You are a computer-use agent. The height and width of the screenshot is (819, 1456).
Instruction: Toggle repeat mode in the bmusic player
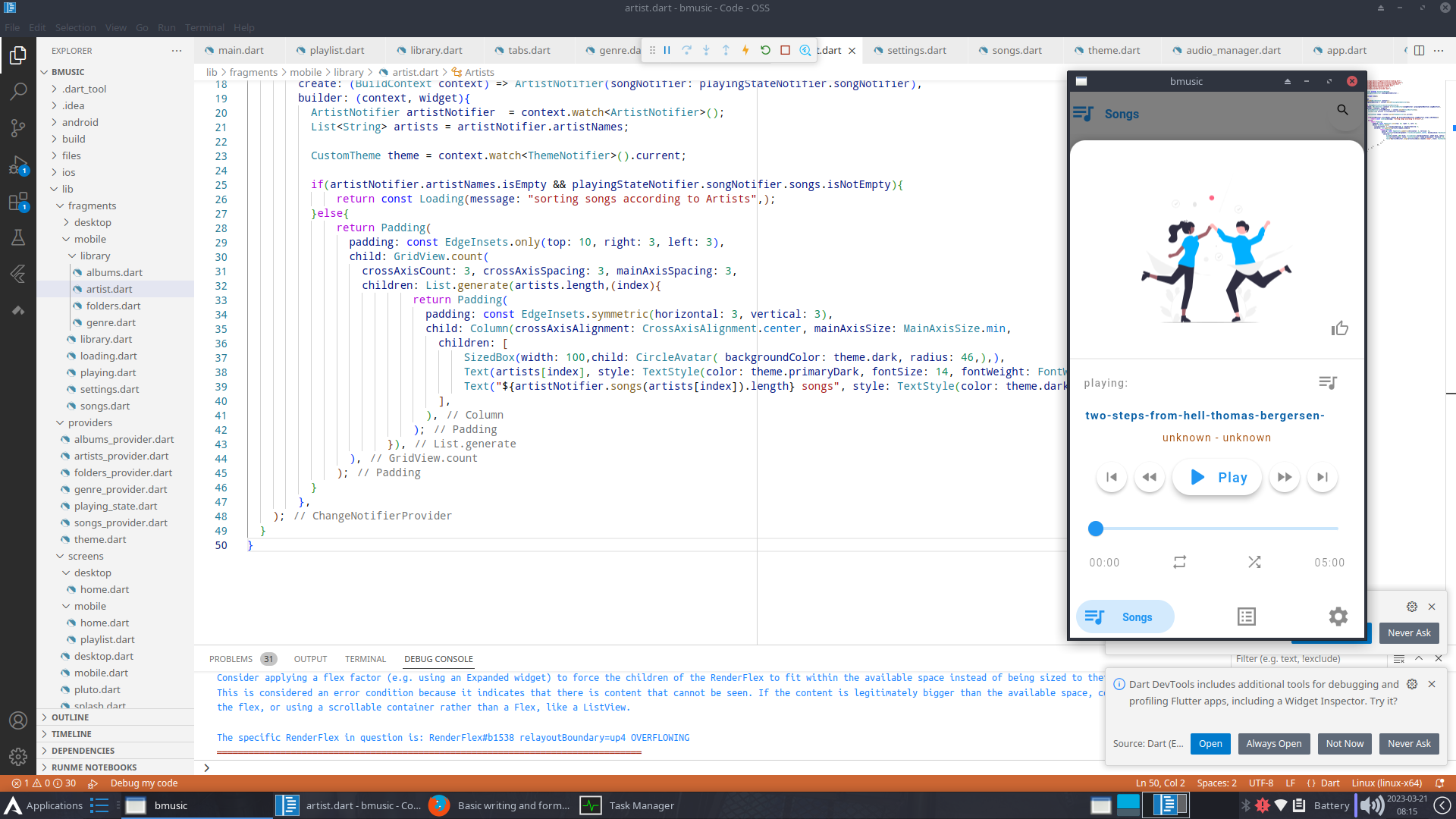point(1179,562)
